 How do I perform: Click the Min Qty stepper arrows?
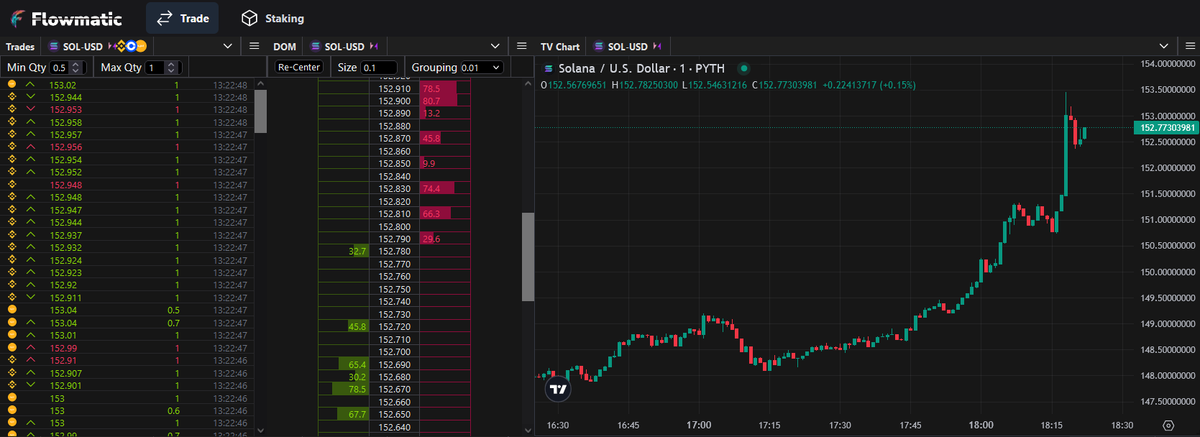76,67
